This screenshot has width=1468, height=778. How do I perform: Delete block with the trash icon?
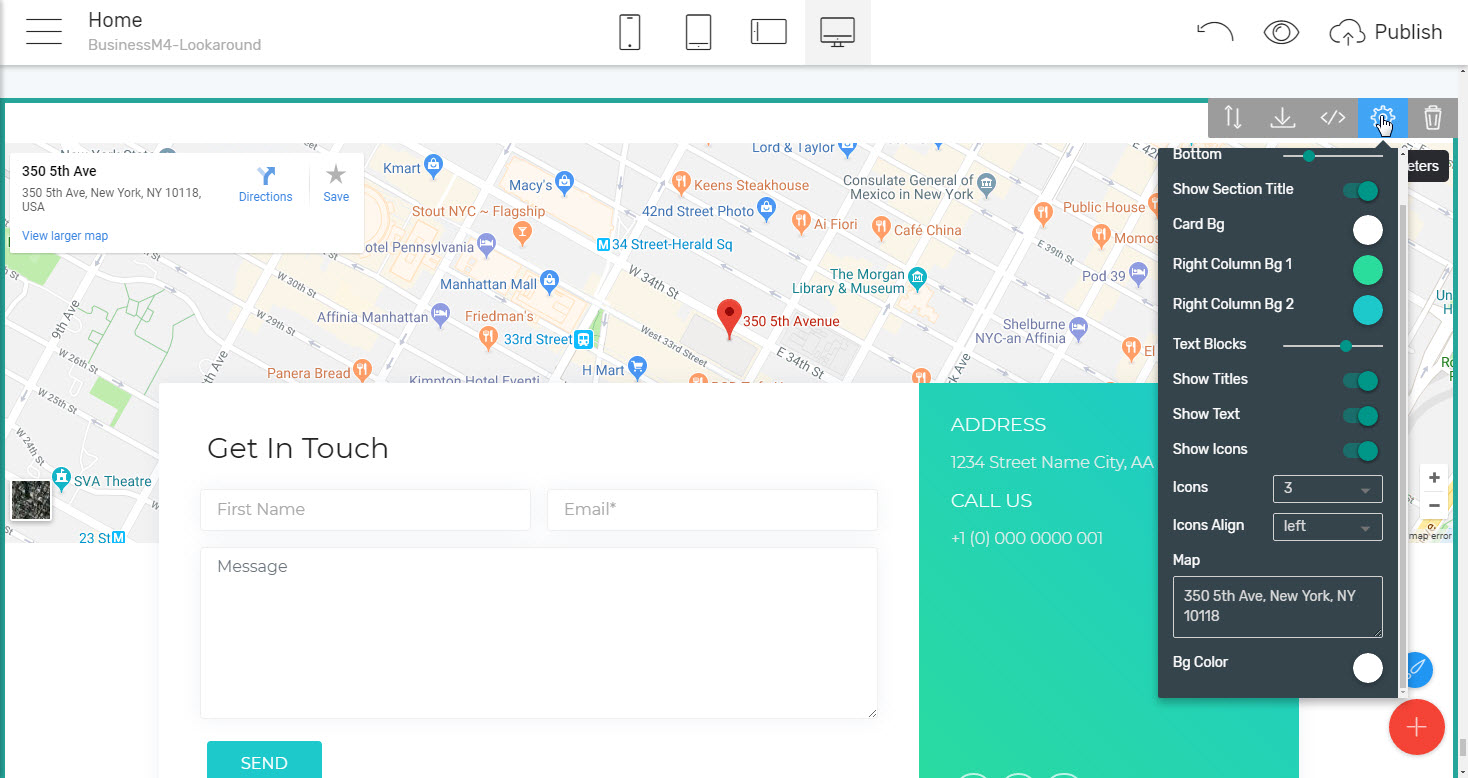click(x=1432, y=118)
